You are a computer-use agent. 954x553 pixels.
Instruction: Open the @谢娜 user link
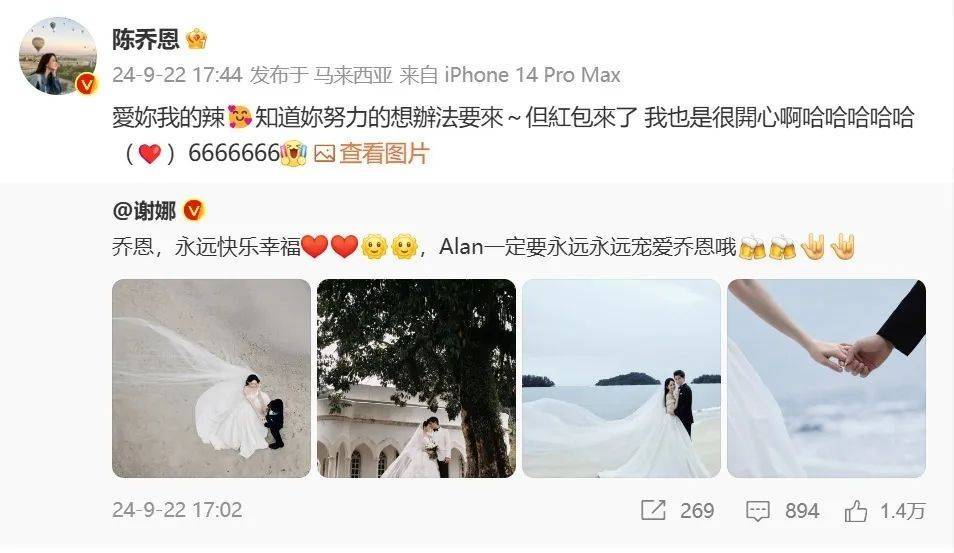[x=144, y=211]
